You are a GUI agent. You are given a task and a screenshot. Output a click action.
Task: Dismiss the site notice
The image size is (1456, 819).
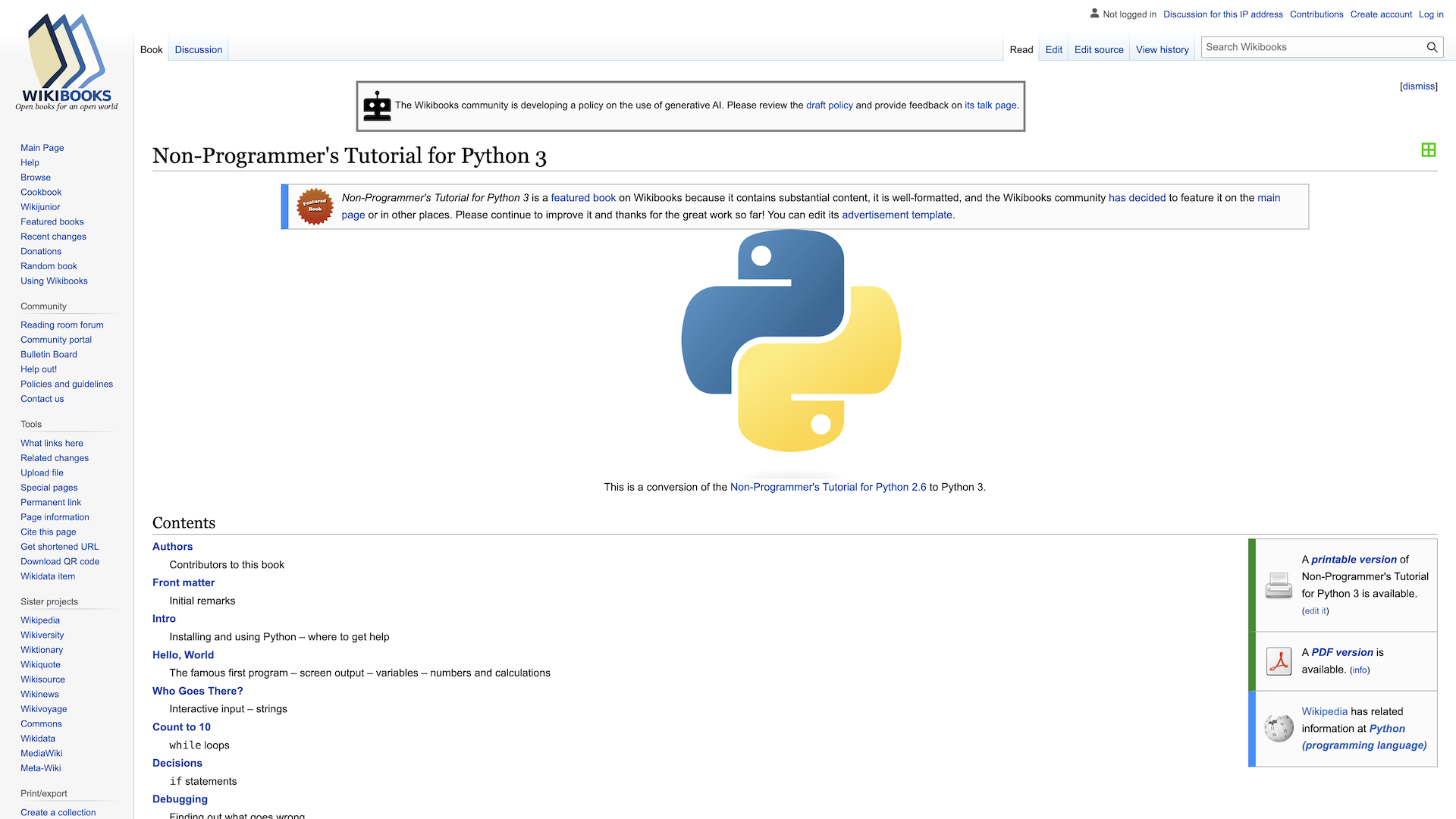tap(1419, 86)
